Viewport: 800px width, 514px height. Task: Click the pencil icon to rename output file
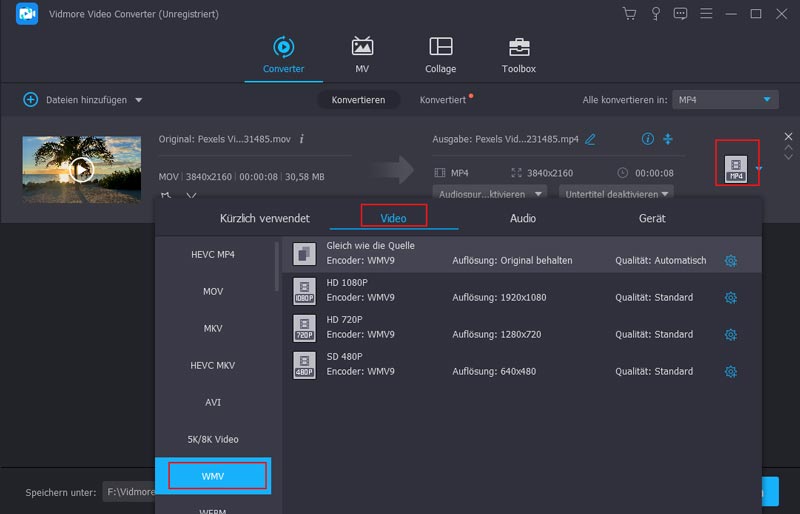[590, 139]
